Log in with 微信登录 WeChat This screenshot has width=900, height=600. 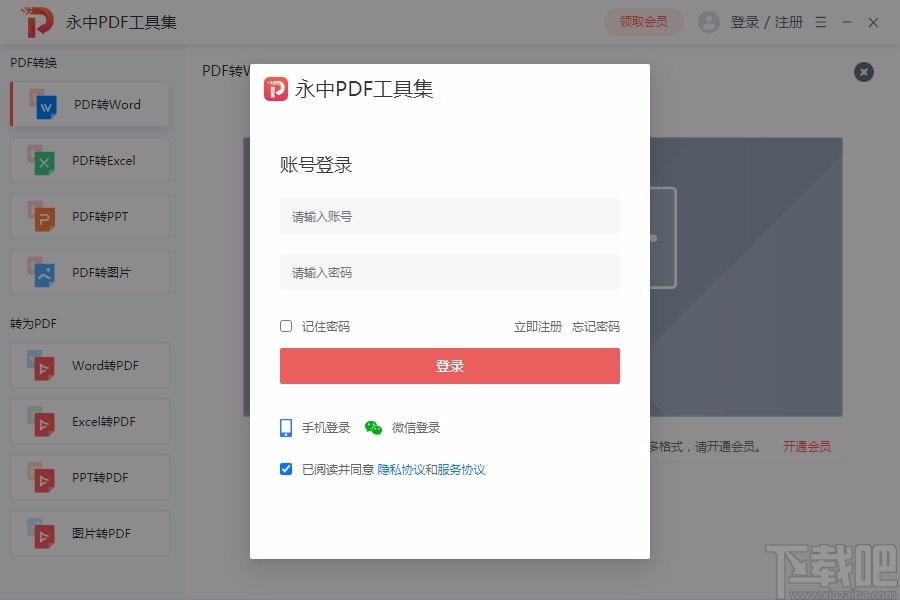coord(404,426)
